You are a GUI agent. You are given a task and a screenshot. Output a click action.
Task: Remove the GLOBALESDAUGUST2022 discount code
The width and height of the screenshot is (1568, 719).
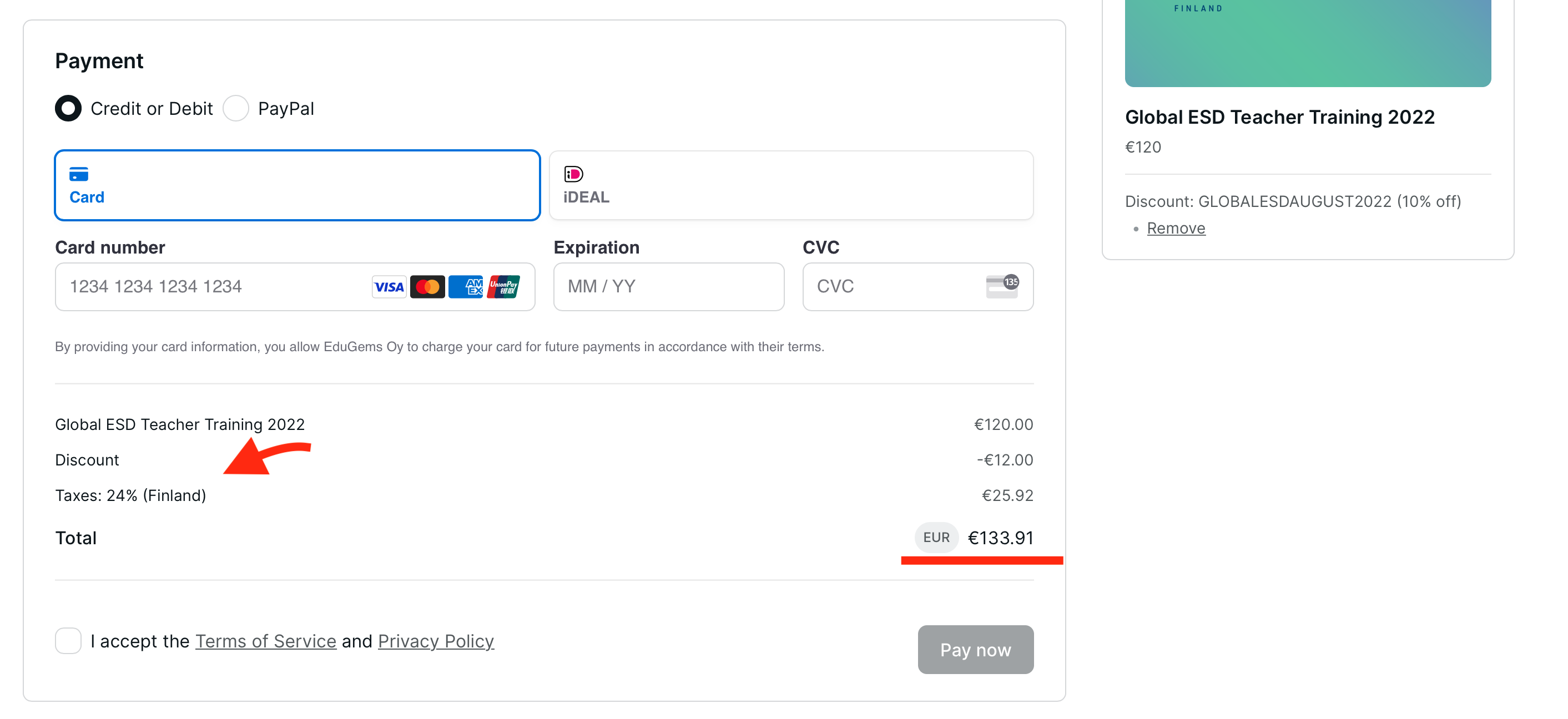pyautogui.click(x=1176, y=228)
